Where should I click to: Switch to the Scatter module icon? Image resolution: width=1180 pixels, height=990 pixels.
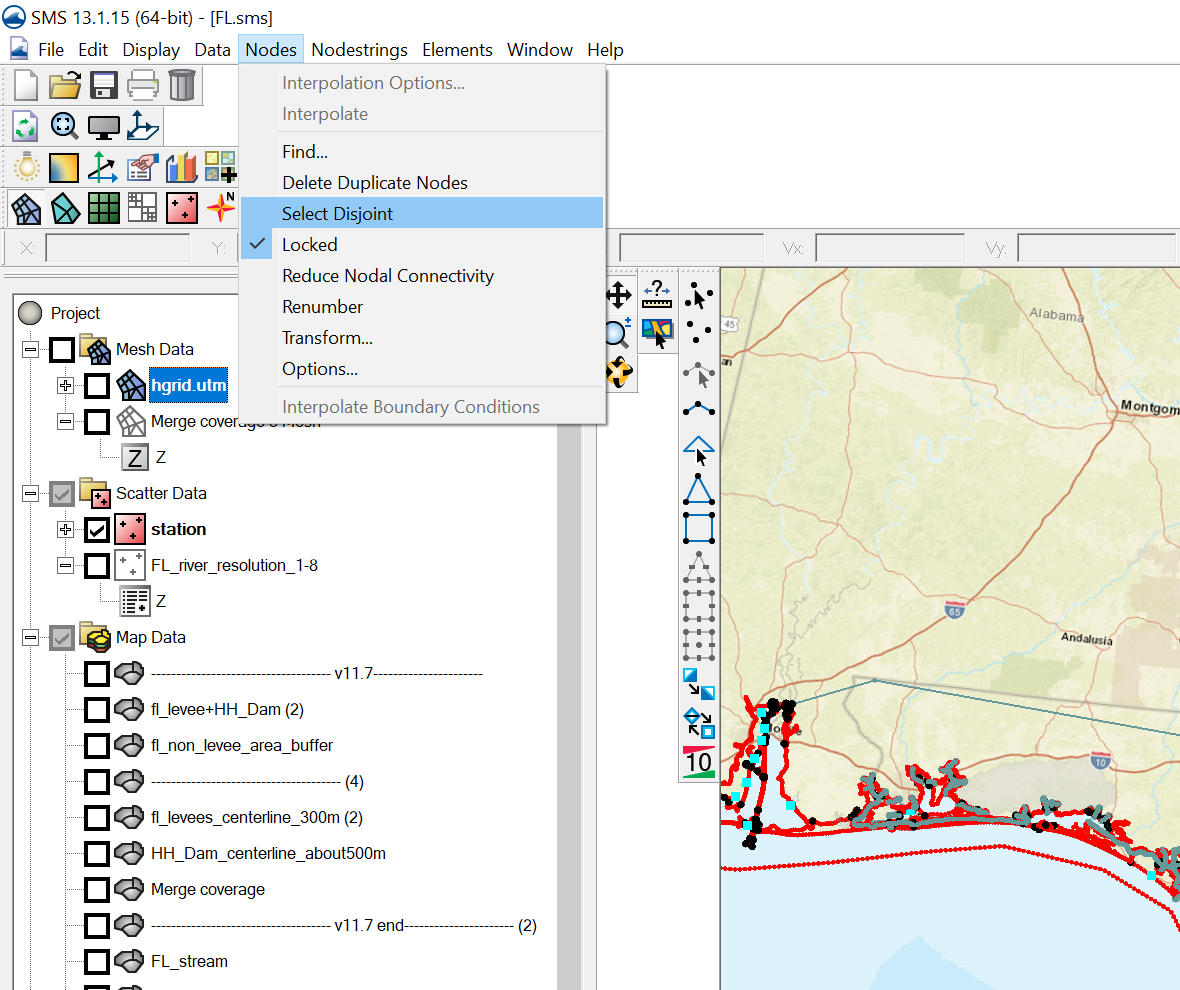coord(181,208)
